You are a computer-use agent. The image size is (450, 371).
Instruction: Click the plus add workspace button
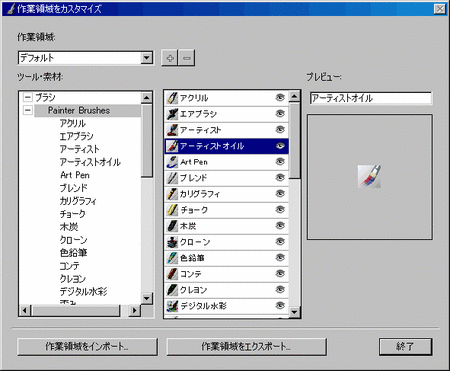[x=170, y=58]
